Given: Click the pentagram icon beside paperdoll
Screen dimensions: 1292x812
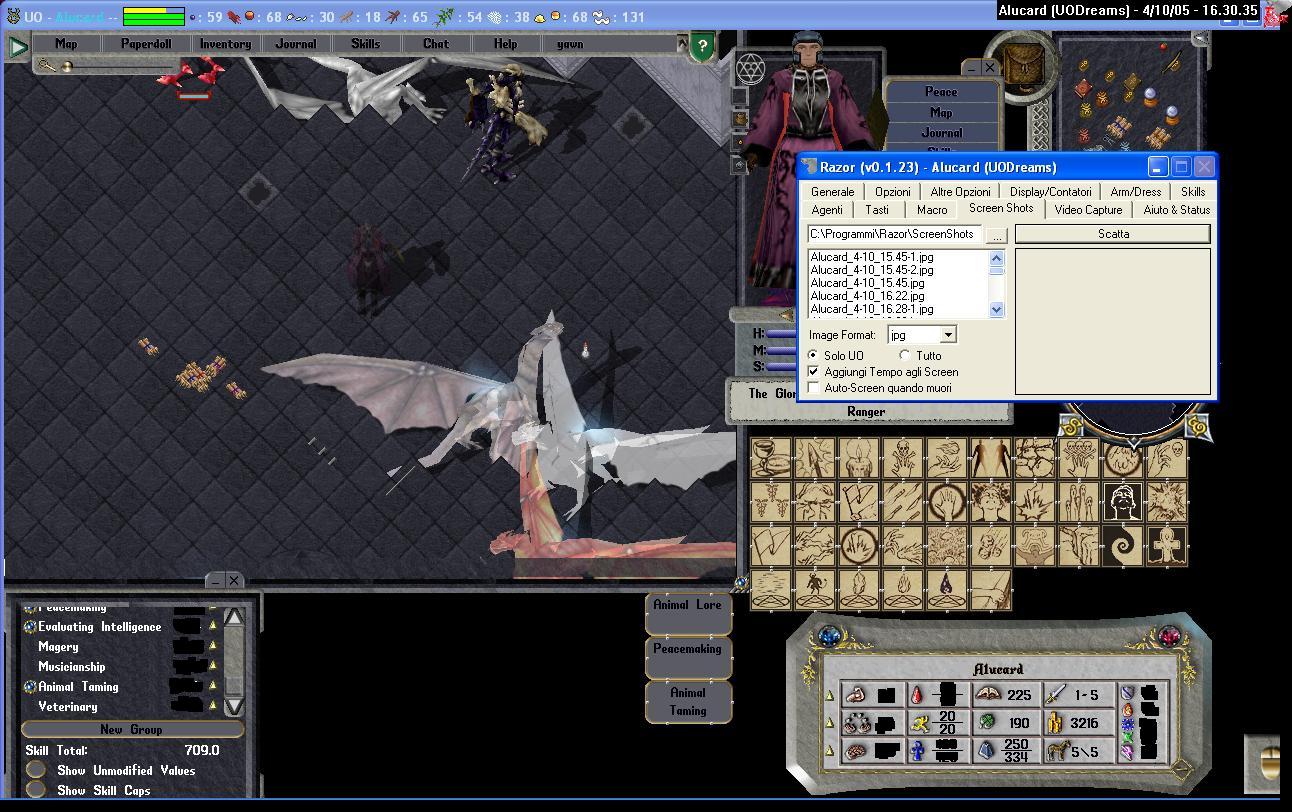Looking at the screenshot, I should tap(751, 69).
